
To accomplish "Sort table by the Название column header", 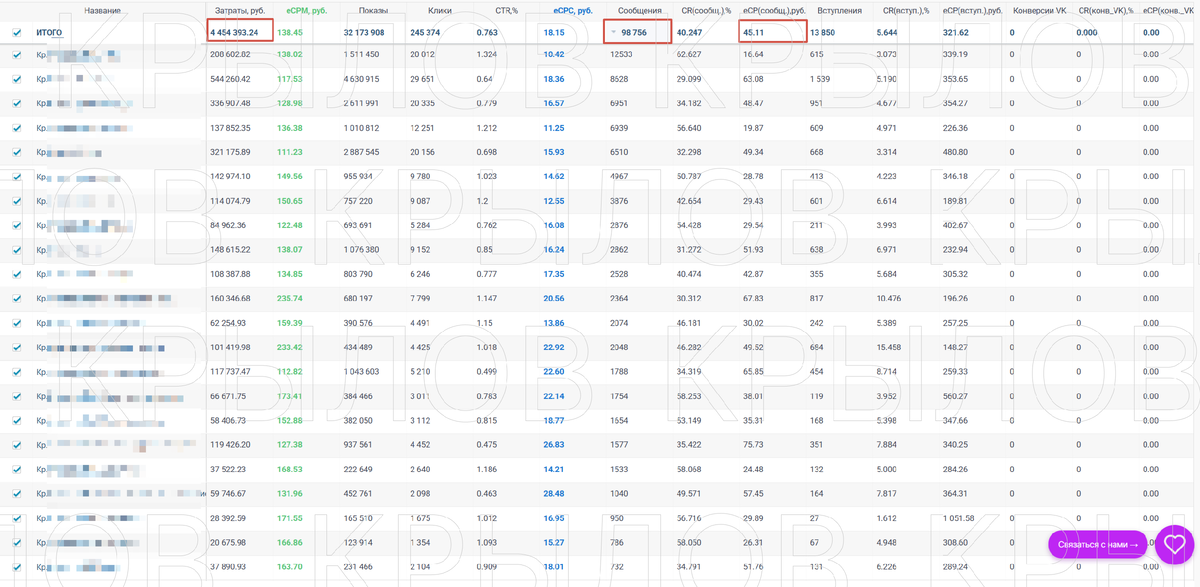I will point(103,11).
